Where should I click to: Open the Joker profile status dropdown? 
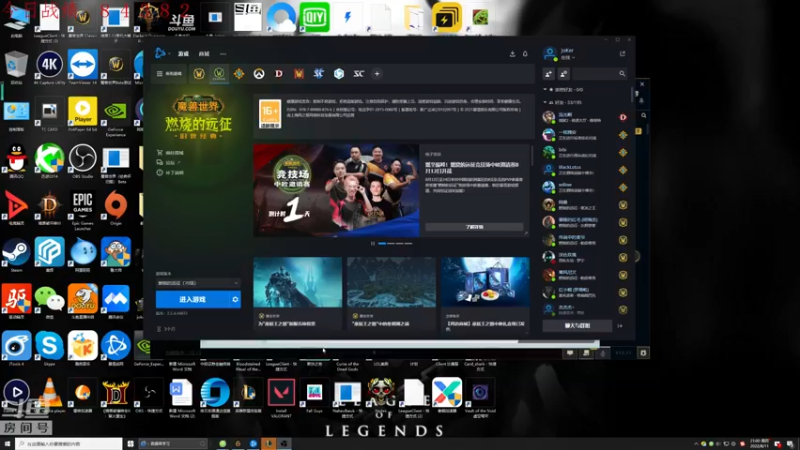click(x=567, y=58)
